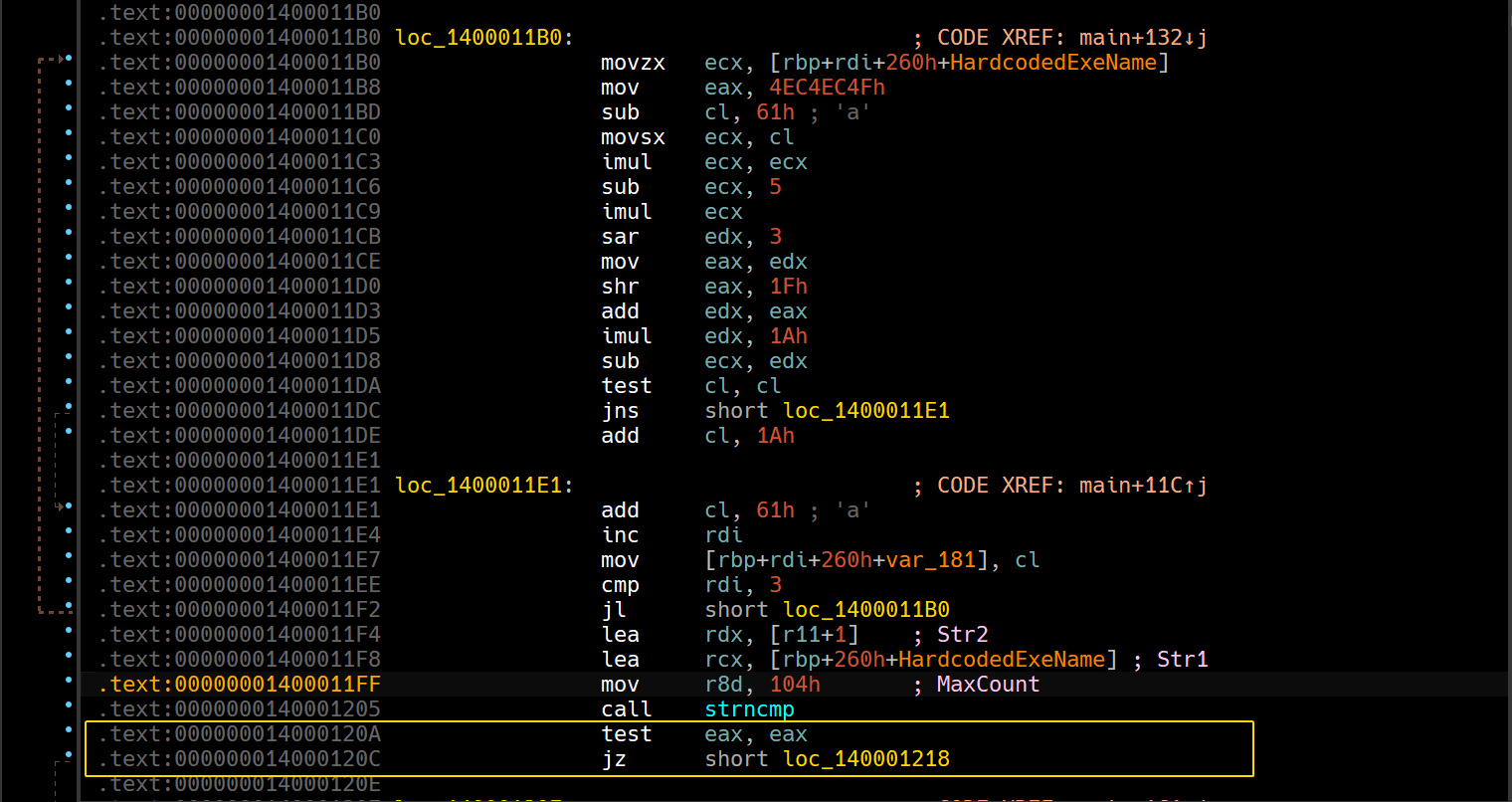This screenshot has width=1512, height=802.
Task: Follow loc_1400011B0 target in the jl instruction
Action: (865, 610)
